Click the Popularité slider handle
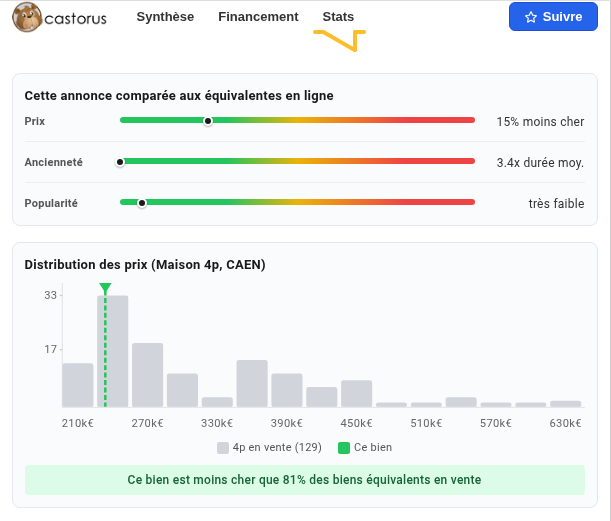Image resolution: width=611 pixels, height=521 pixels. [x=142, y=203]
